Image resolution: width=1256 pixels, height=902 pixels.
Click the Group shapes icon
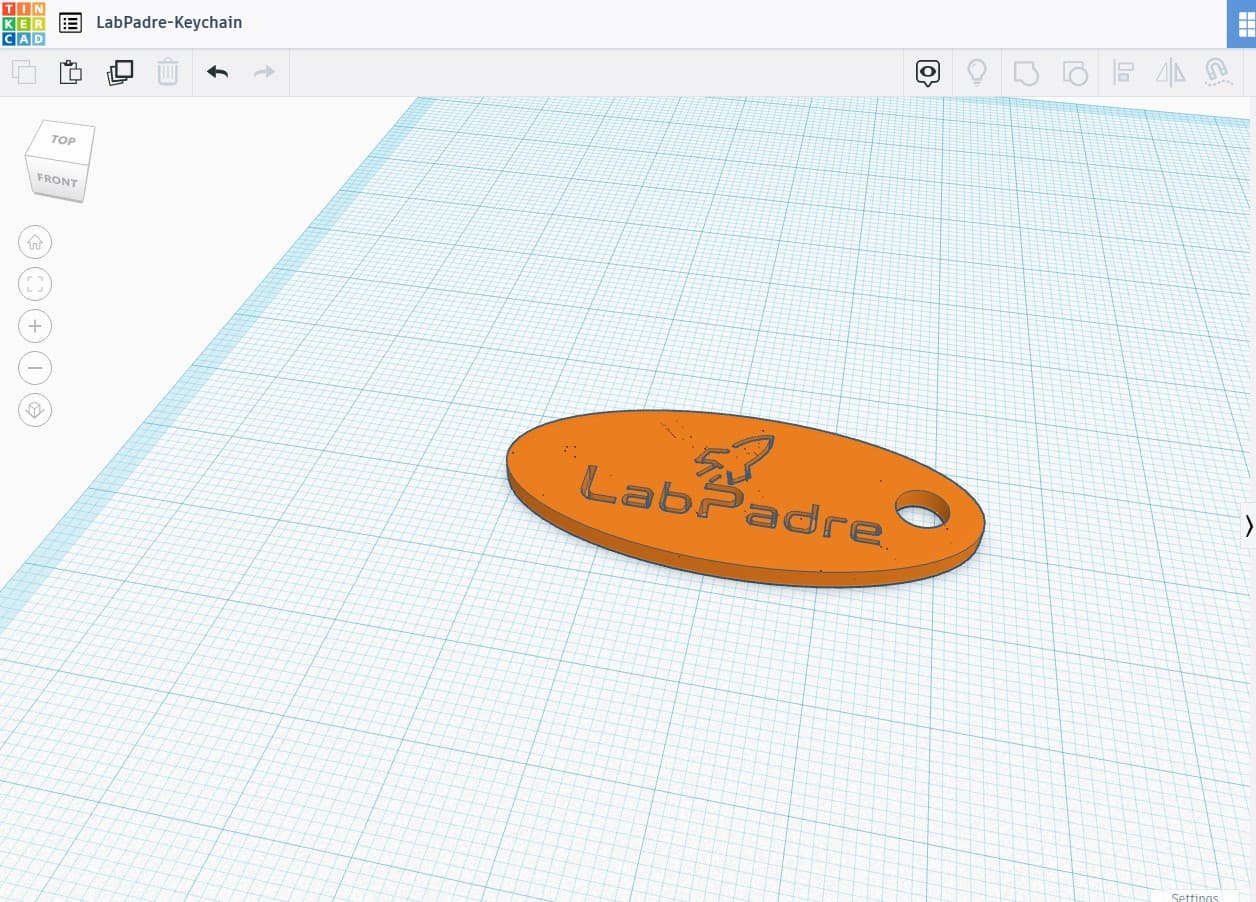[1026, 72]
